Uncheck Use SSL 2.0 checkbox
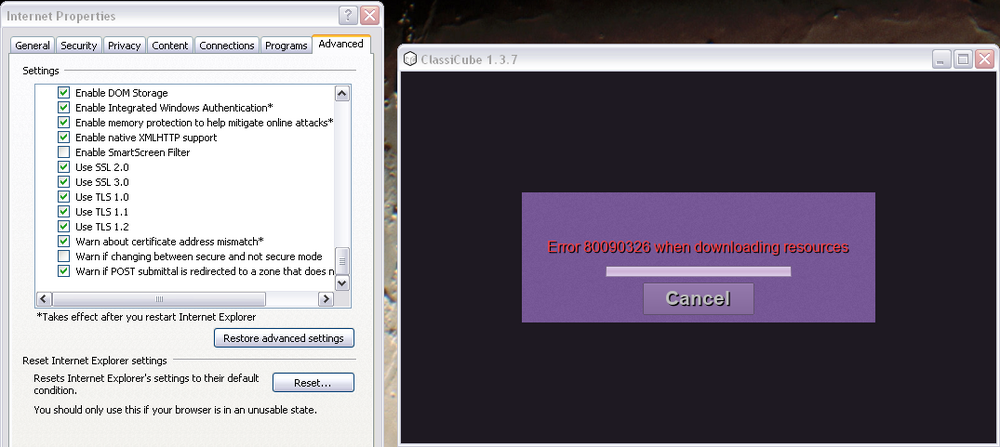The height and width of the screenshot is (447, 1000). (64, 167)
